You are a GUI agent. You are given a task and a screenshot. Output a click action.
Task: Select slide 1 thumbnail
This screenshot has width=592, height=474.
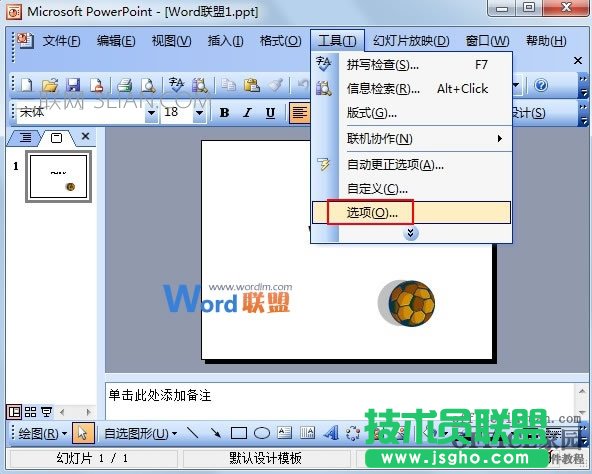pyautogui.click(x=59, y=176)
